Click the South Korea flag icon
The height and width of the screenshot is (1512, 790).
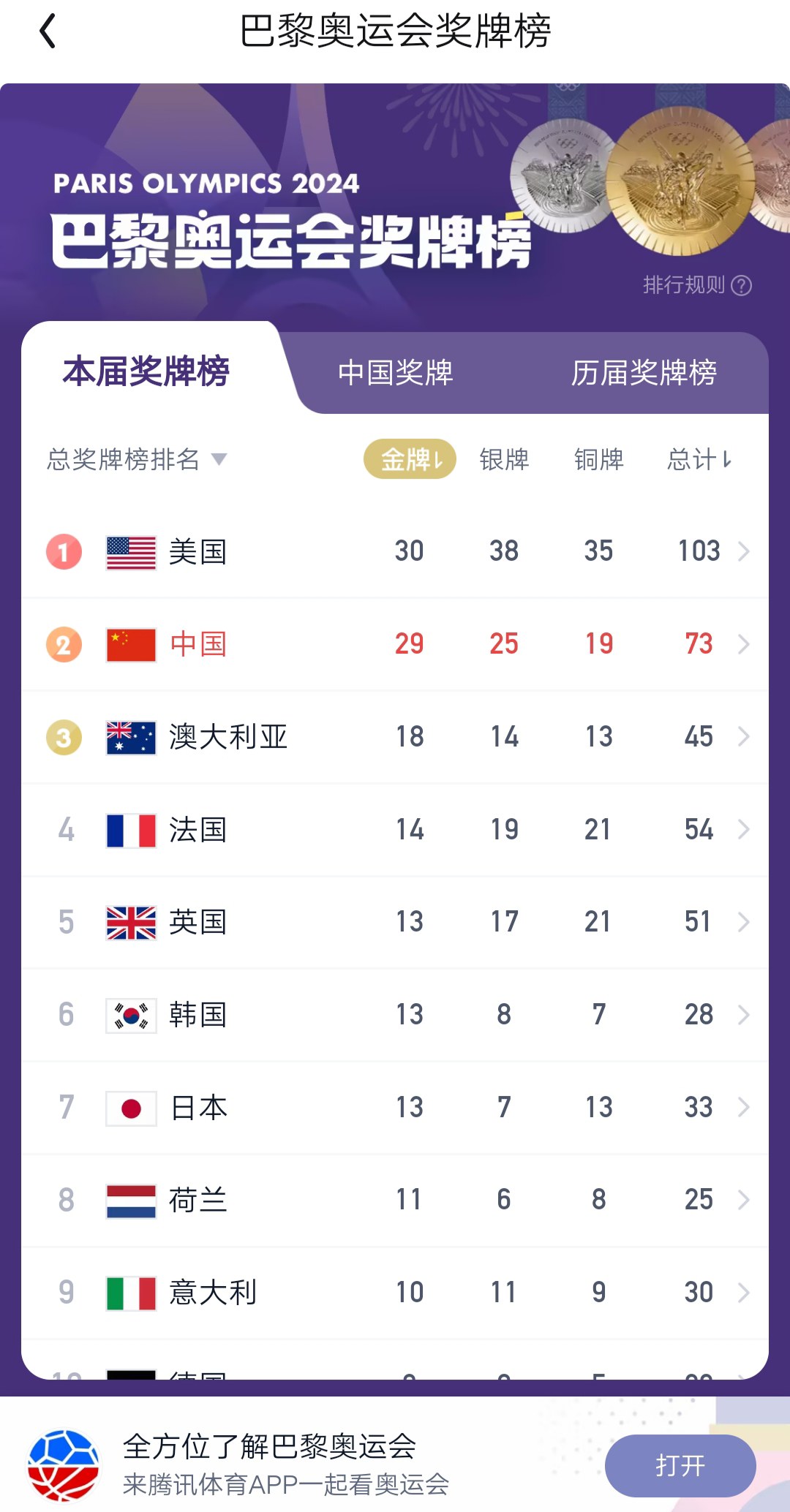point(131,1016)
